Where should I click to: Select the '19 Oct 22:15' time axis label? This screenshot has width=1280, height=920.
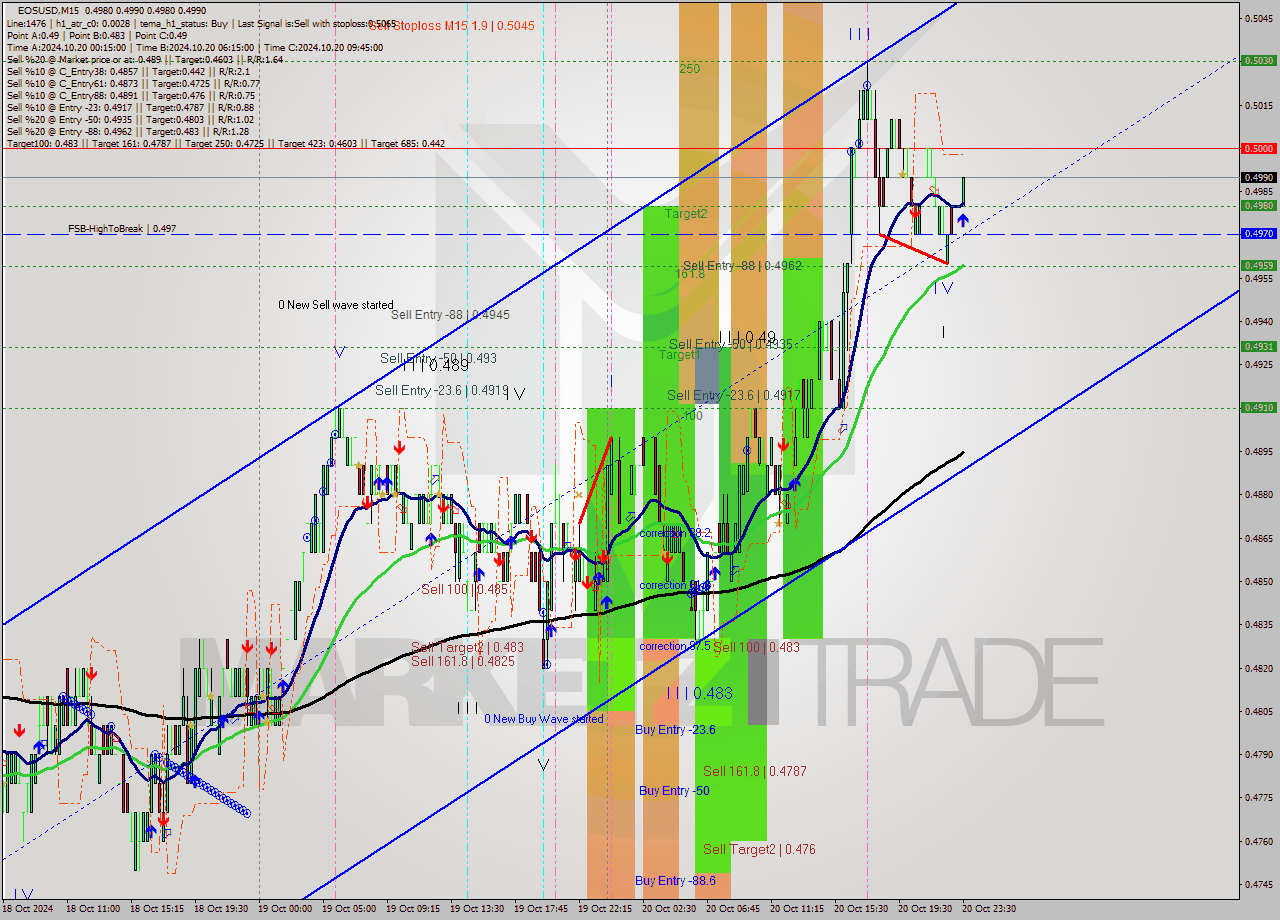point(605,909)
